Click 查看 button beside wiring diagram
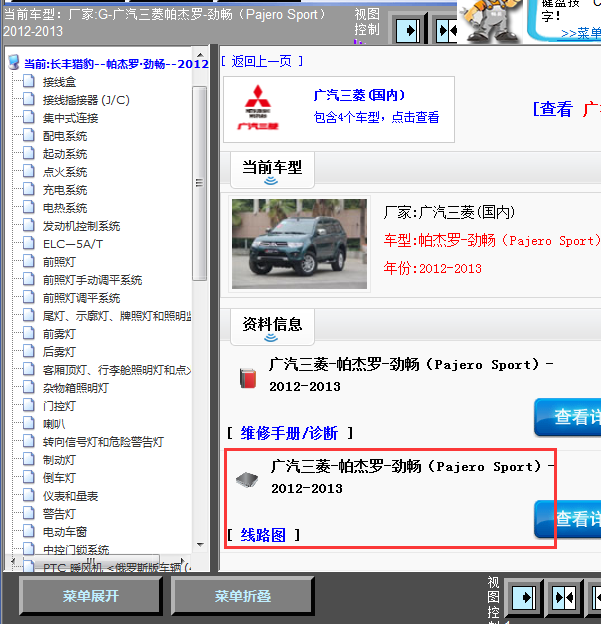The image size is (601, 624). [568, 519]
